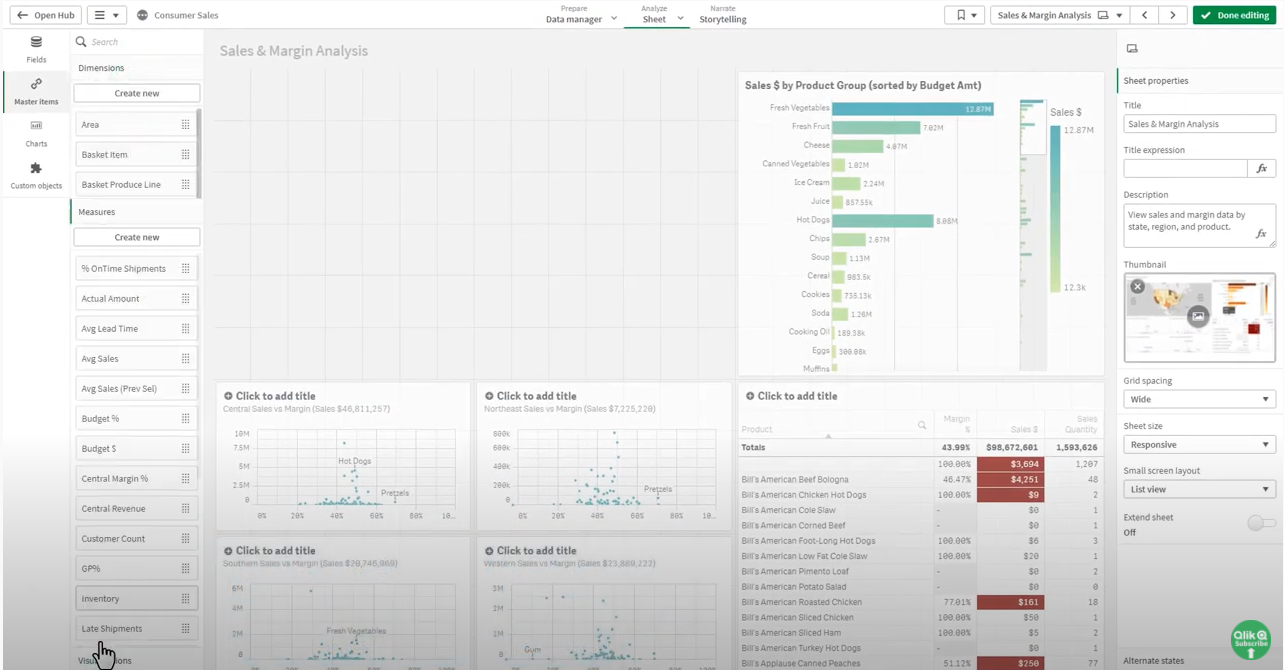Click the sheet Title input field
Image resolution: width=1284 pixels, height=670 pixels.
coord(1199,124)
